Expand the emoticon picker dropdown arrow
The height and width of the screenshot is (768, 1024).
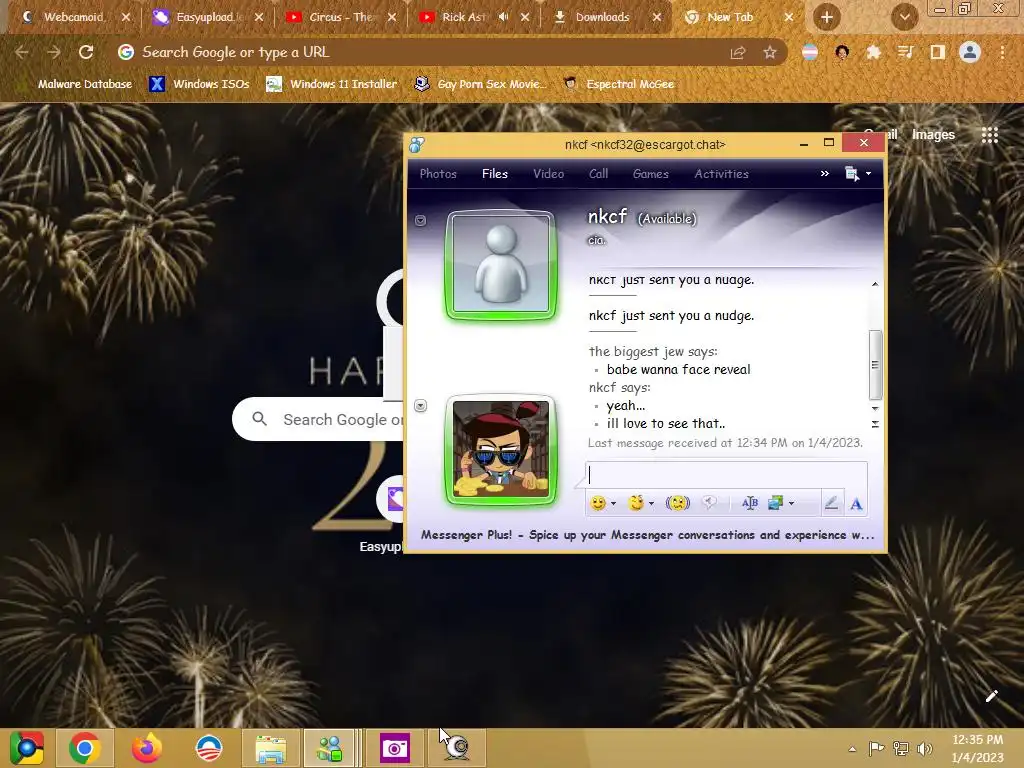click(613, 504)
